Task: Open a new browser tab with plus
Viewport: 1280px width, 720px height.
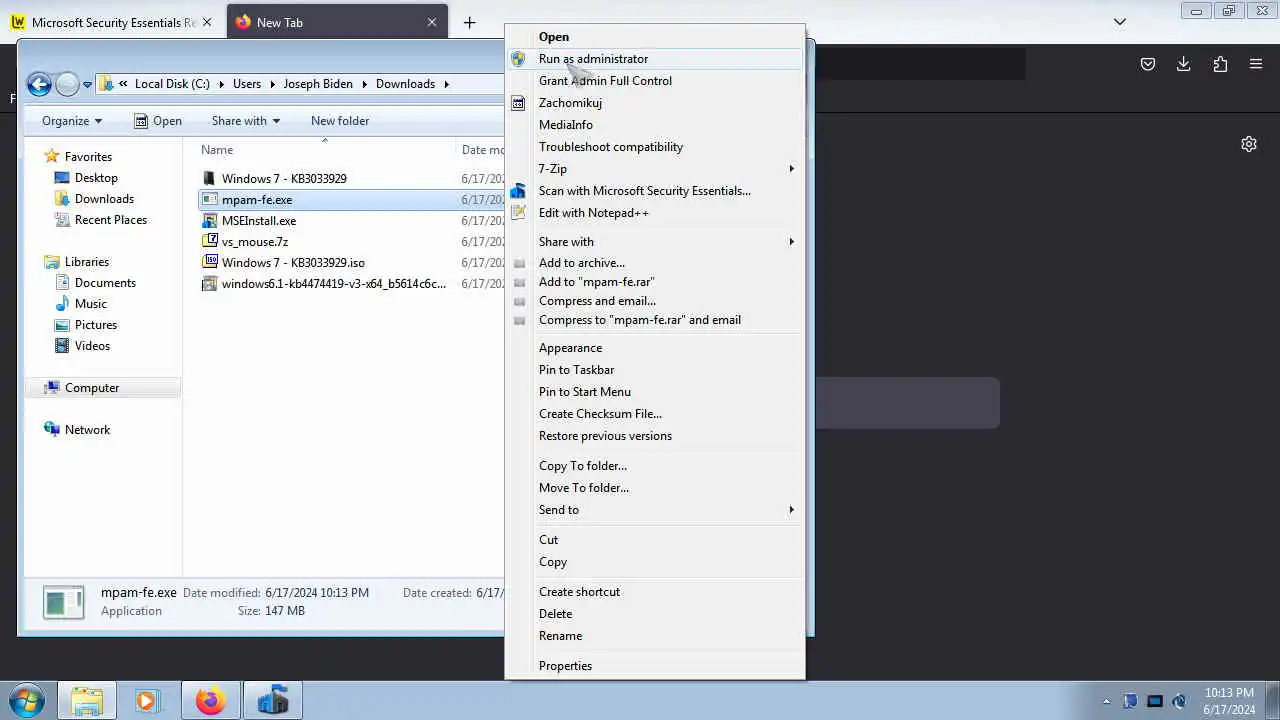Action: (x=469, y=22)
